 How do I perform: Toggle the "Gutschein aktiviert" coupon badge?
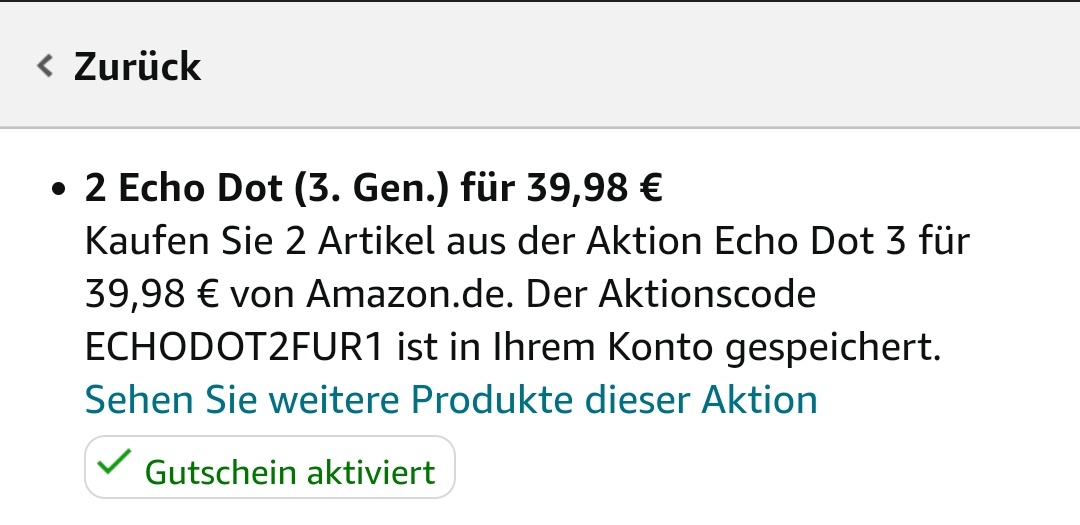[270, 467]
